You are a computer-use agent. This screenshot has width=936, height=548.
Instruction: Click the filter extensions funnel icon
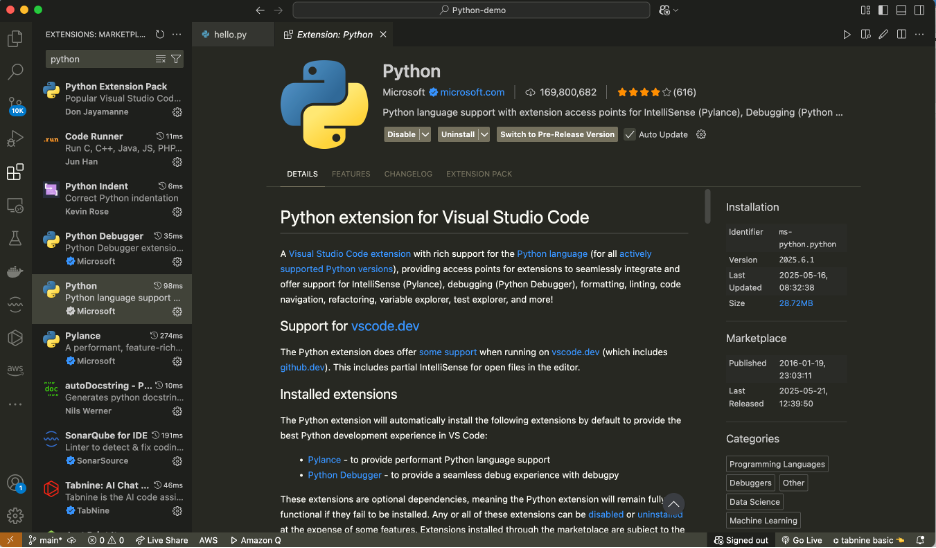(176, 59)
